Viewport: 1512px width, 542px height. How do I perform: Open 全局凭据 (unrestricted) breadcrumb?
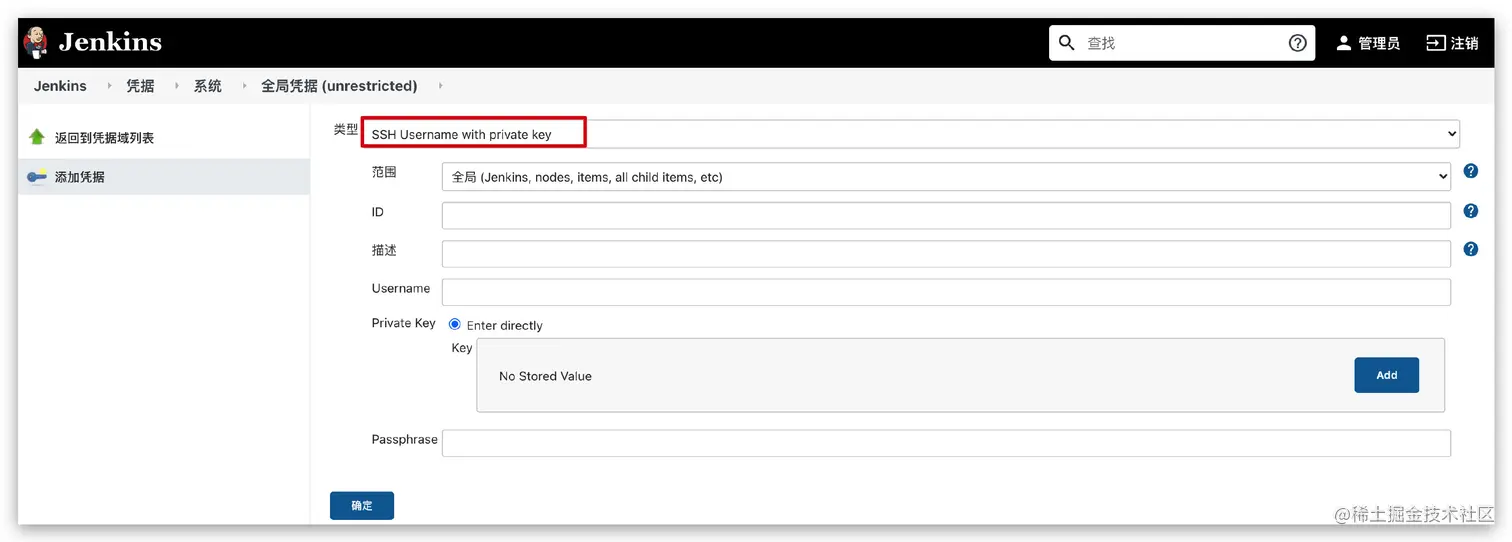pyautogui.click(x=339, y=86)
